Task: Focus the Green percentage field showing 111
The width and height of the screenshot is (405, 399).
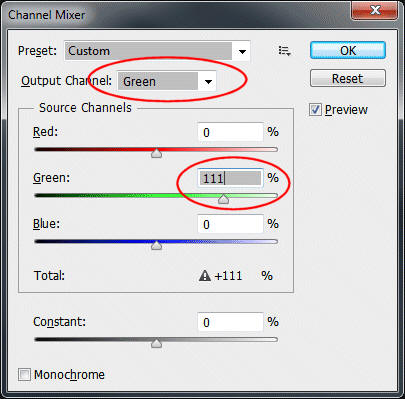Action: (230, 178)
